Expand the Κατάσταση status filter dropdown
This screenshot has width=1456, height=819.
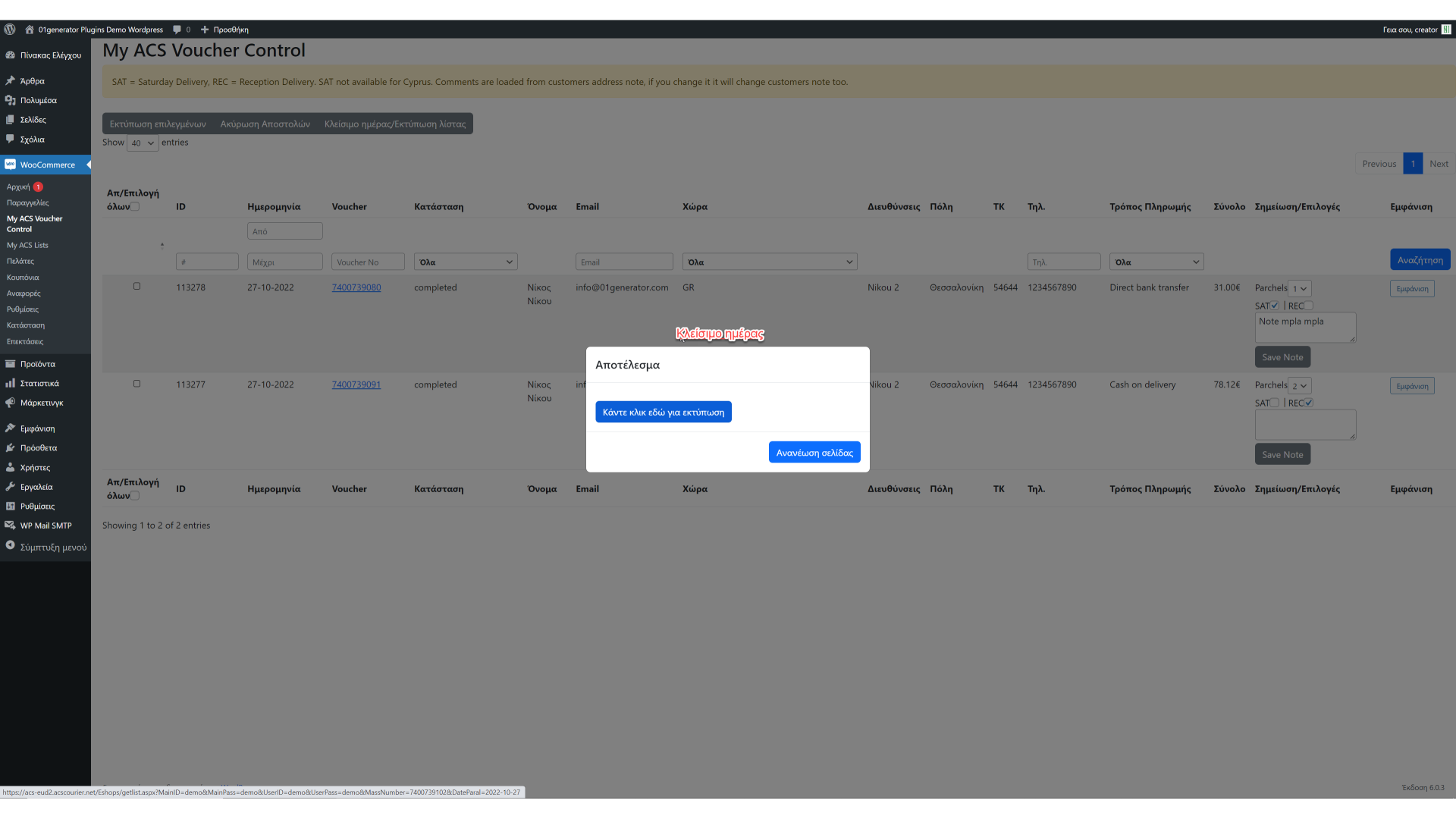(x=466, y=262)
